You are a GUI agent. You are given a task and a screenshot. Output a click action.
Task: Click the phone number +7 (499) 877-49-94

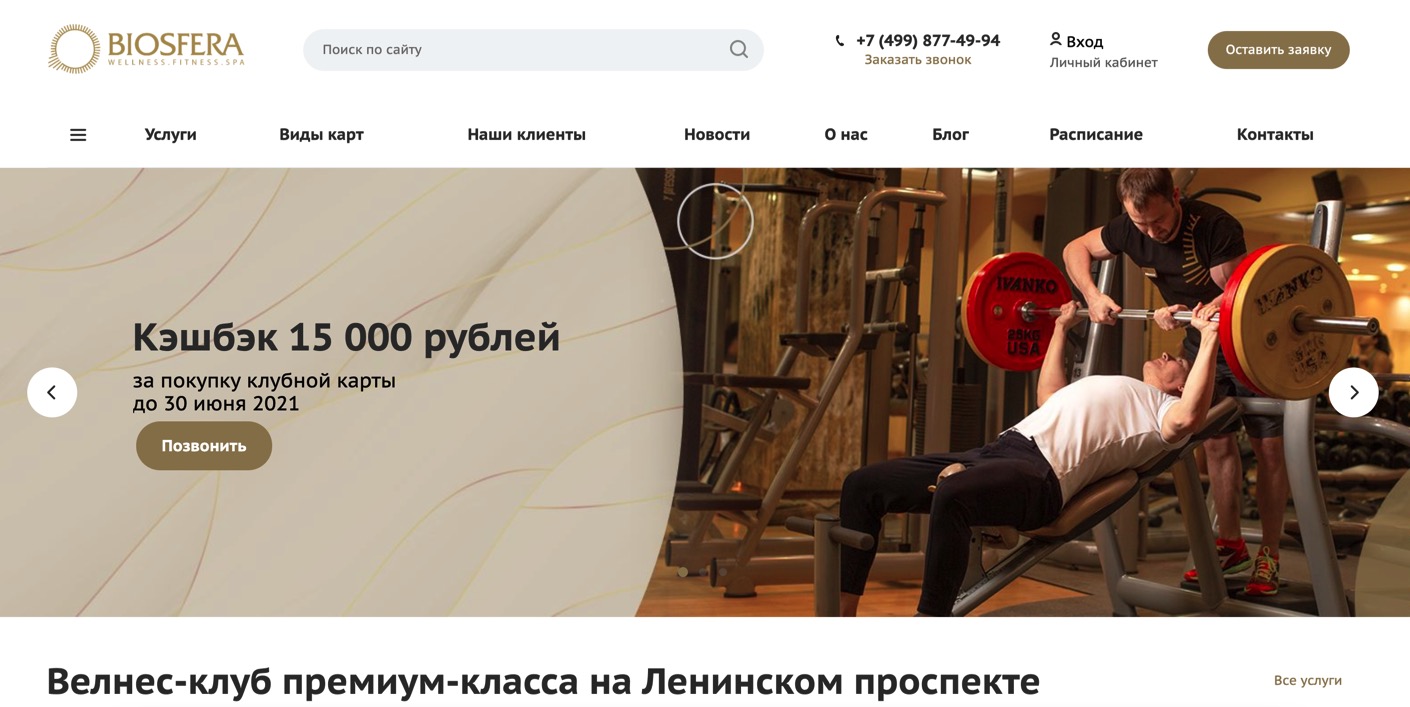927,40
